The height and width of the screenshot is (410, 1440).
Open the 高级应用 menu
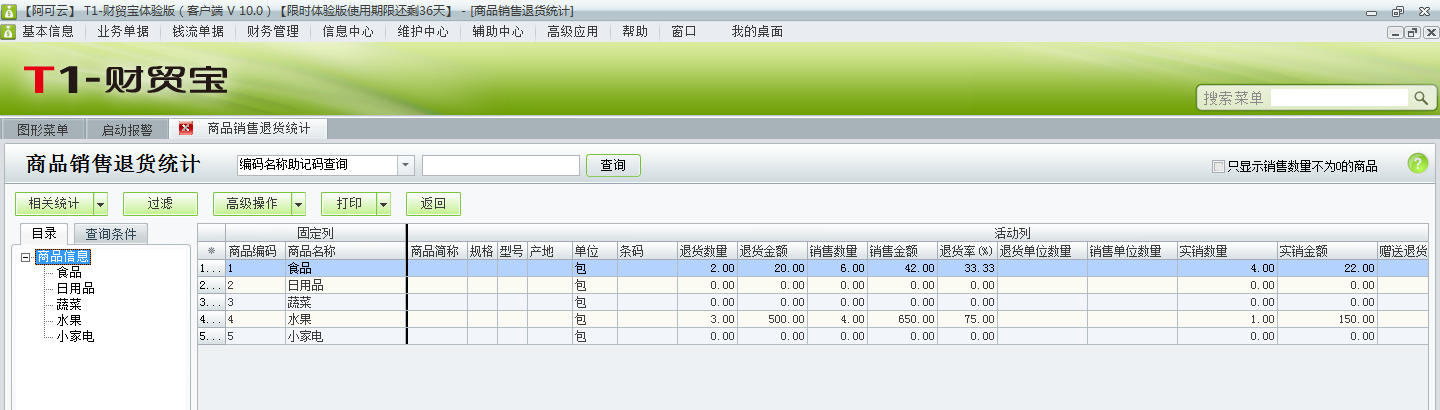[573, 31]
